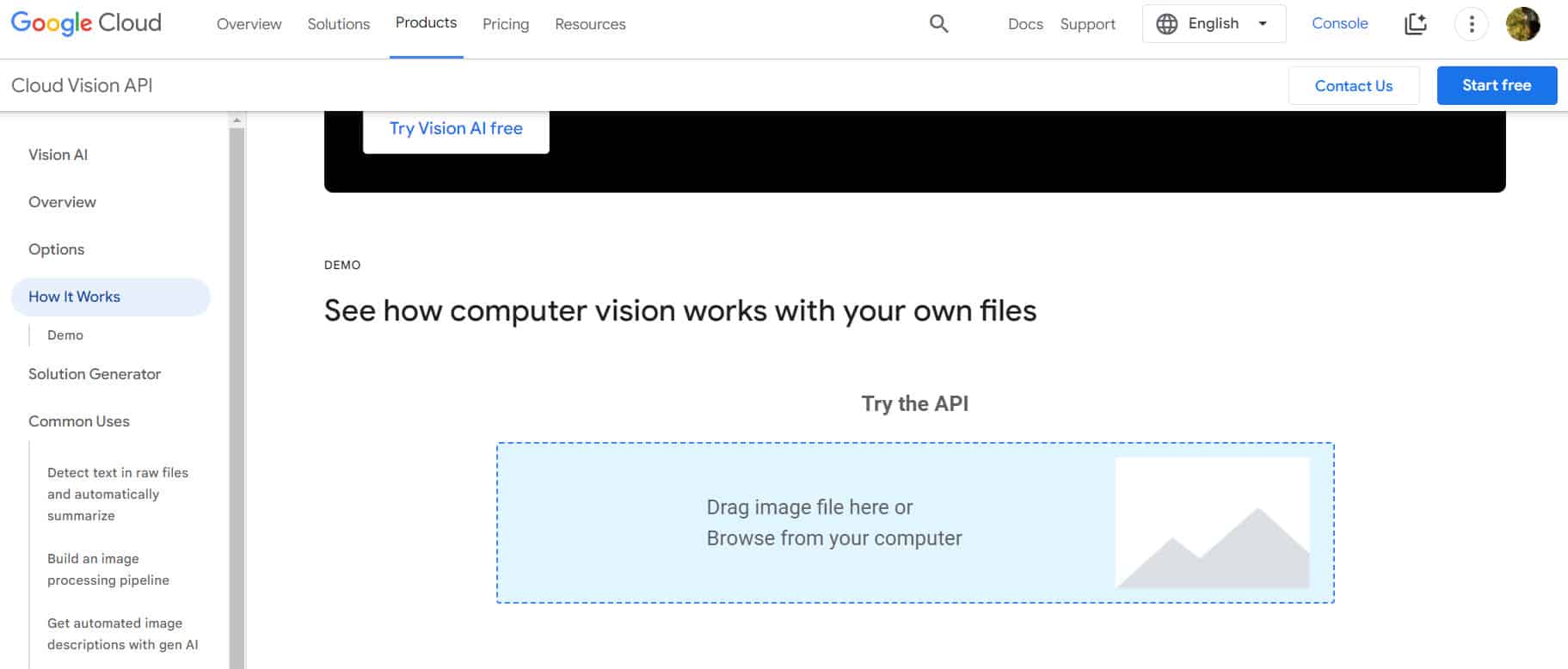1568x669 pixels.
Task: Open Options sidebar section
Action: (x=57, y=249)
